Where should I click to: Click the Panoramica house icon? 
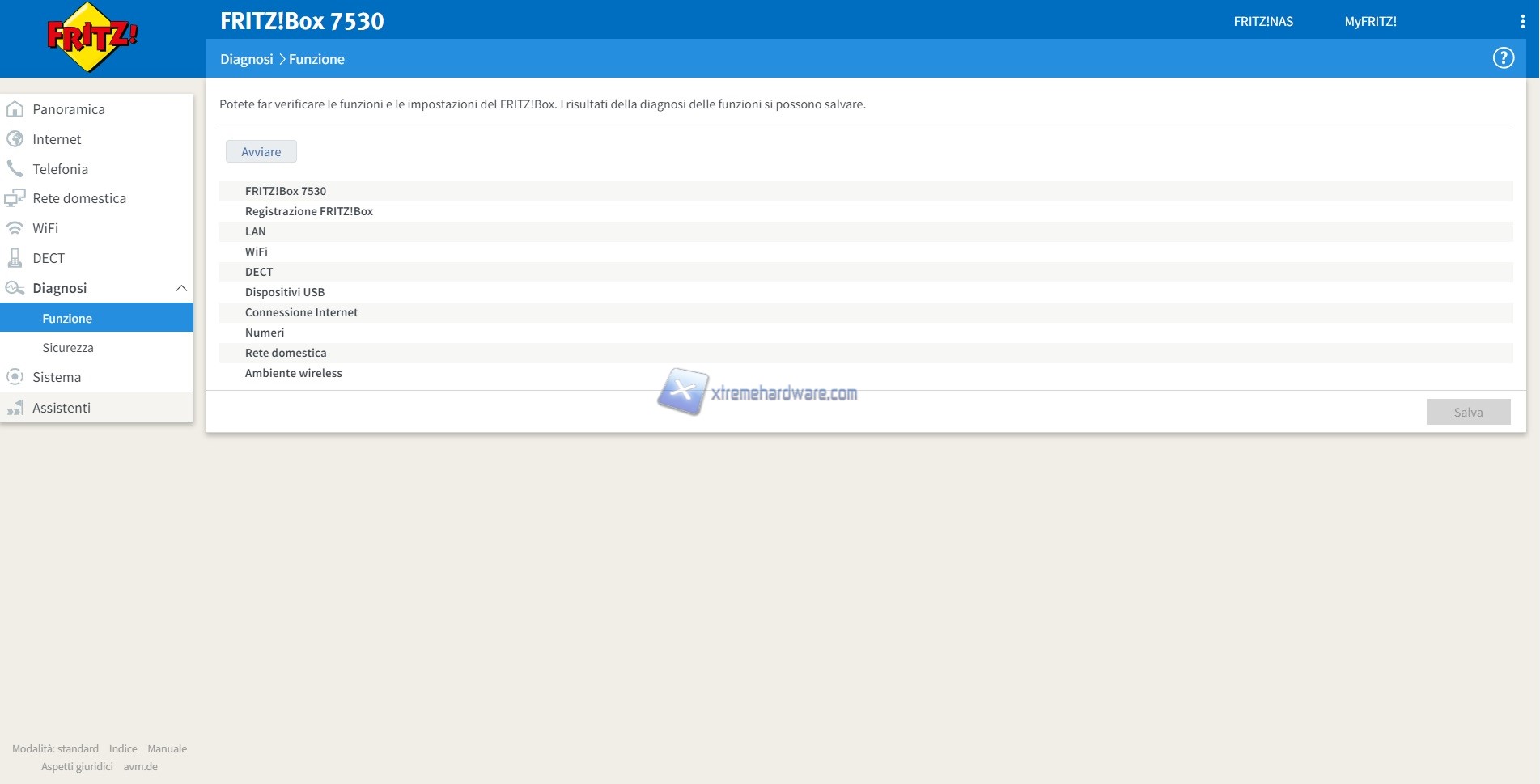[15, 109]
